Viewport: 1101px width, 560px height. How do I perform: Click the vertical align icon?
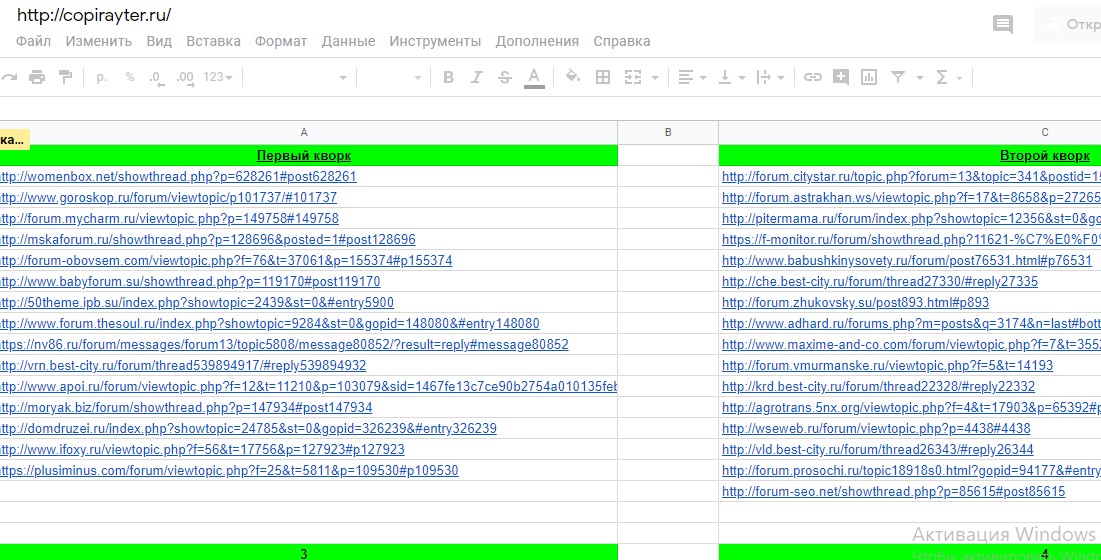coord(725,77)
